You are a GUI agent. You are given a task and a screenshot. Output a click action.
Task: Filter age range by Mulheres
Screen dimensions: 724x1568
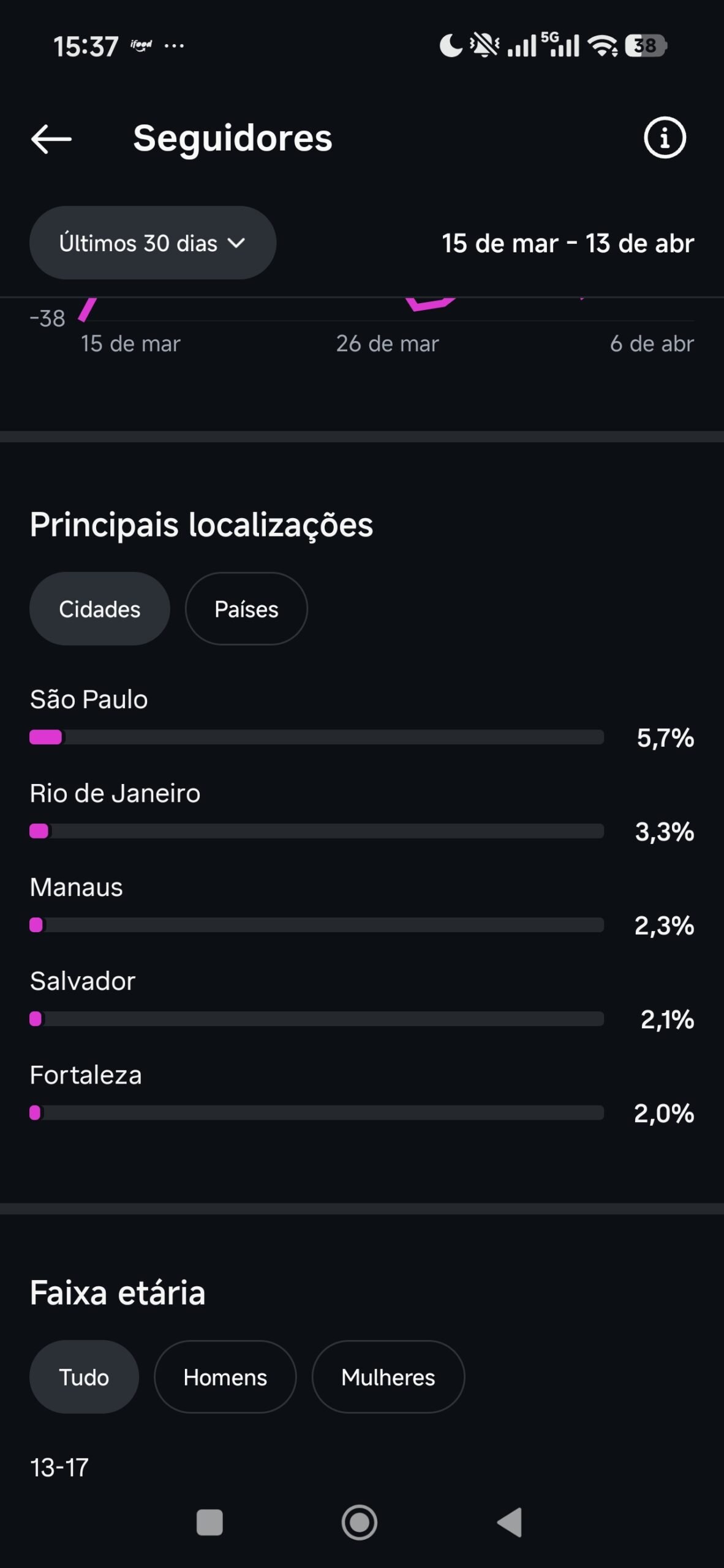pyautogui.click(x=388, y=1377)
